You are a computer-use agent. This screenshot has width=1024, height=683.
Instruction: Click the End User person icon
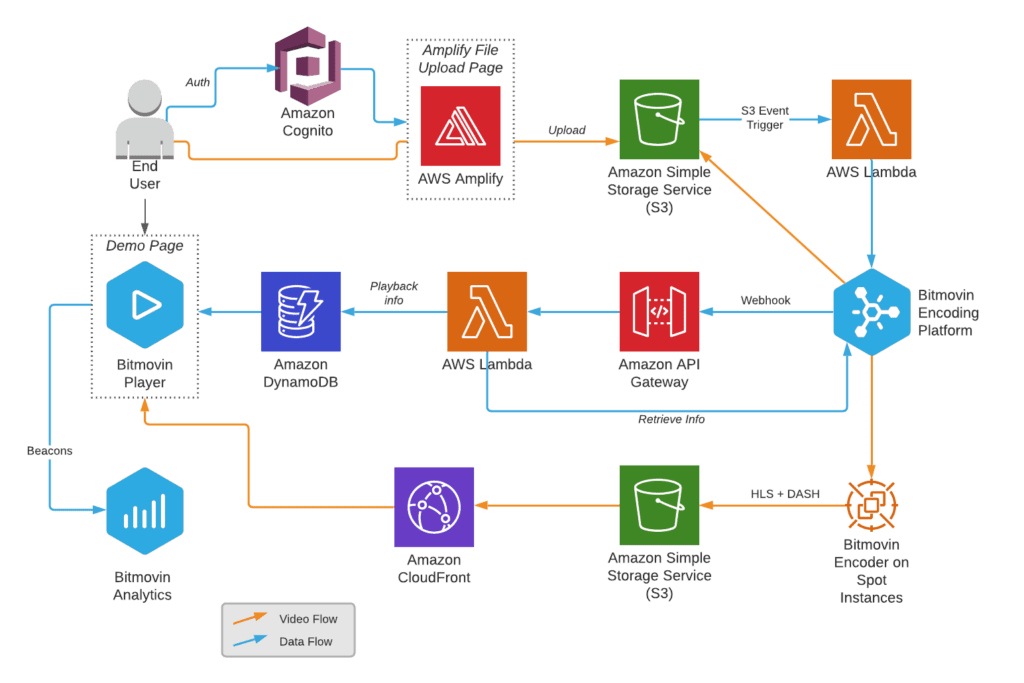coord(144,119)
